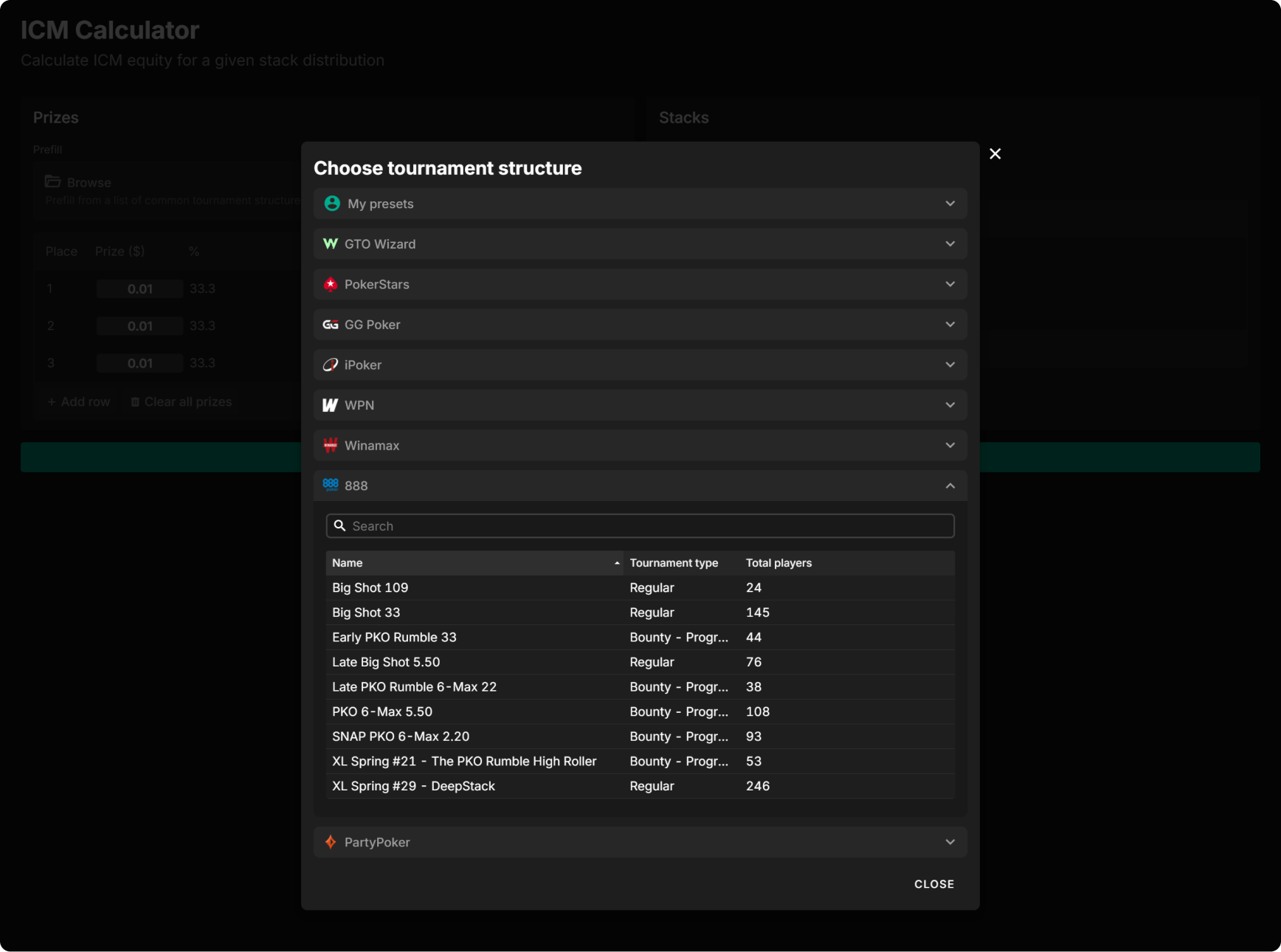Click the PartyPoker section label
1281x952 pixels.
377,842
